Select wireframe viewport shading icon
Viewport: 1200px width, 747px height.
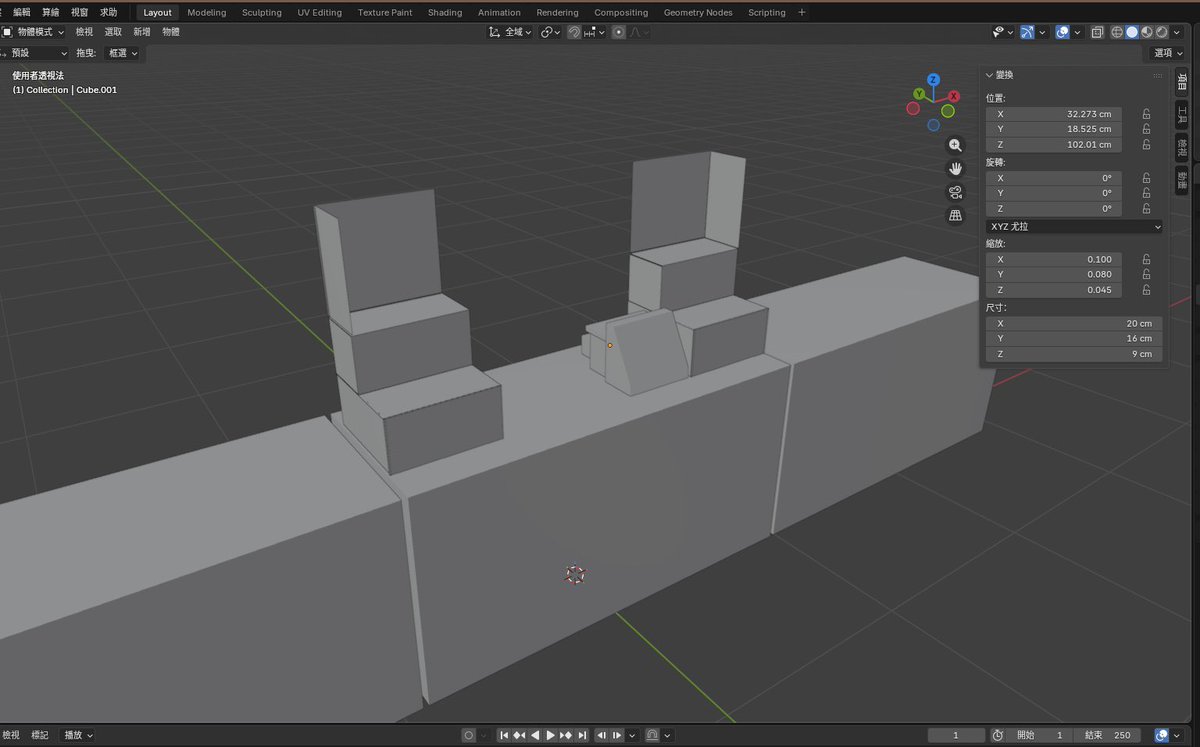click(1118, 32)
